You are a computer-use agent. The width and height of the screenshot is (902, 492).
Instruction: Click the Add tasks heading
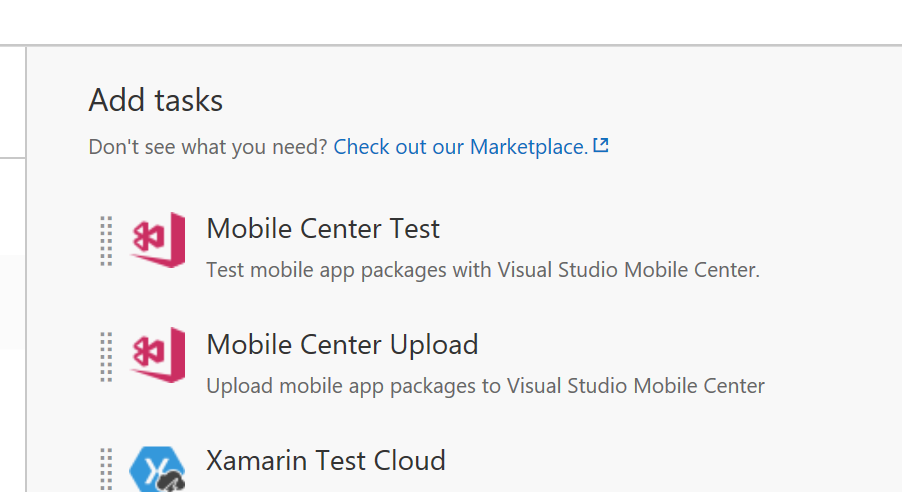(156, 101)
